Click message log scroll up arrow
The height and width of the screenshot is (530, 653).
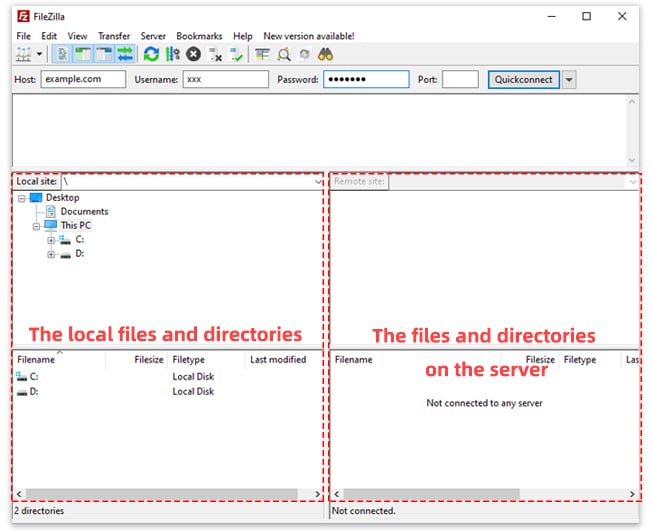(x=632, y=102)
